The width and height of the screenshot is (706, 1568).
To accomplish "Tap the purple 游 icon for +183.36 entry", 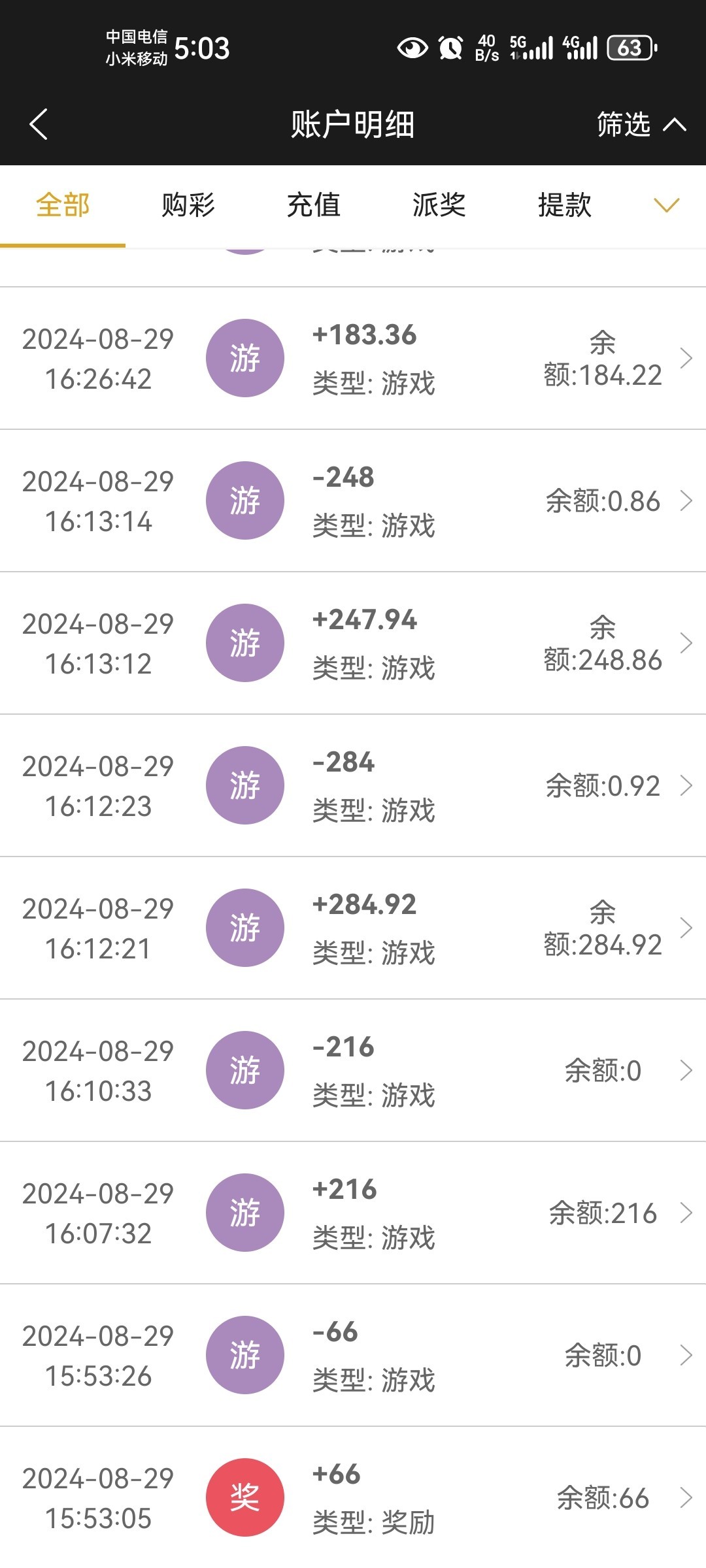I will [244, 358].
